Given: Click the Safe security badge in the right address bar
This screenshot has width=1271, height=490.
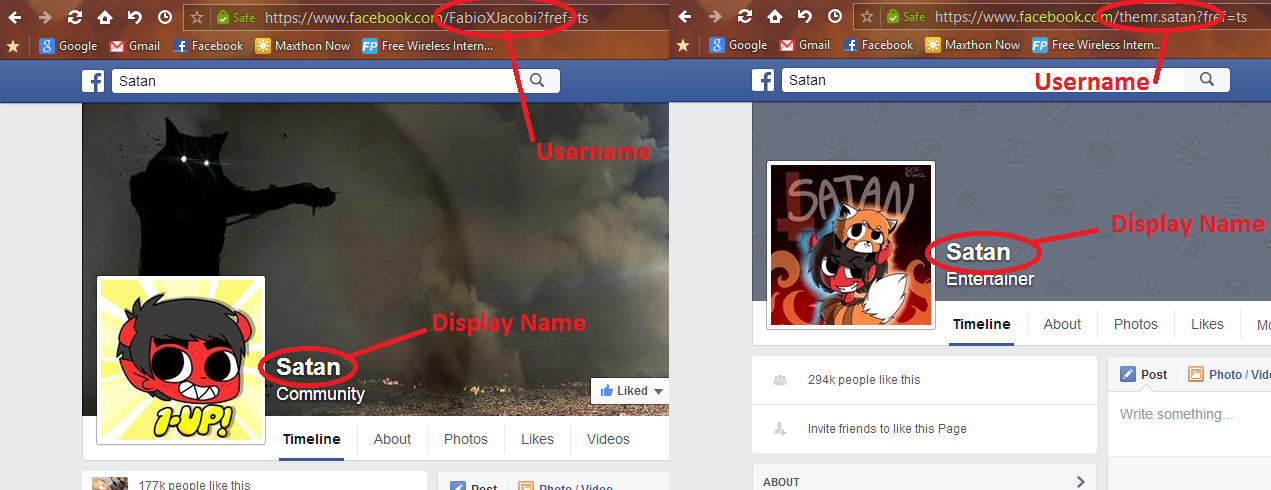Looking at the screenshot, I should tap(905, 17).
